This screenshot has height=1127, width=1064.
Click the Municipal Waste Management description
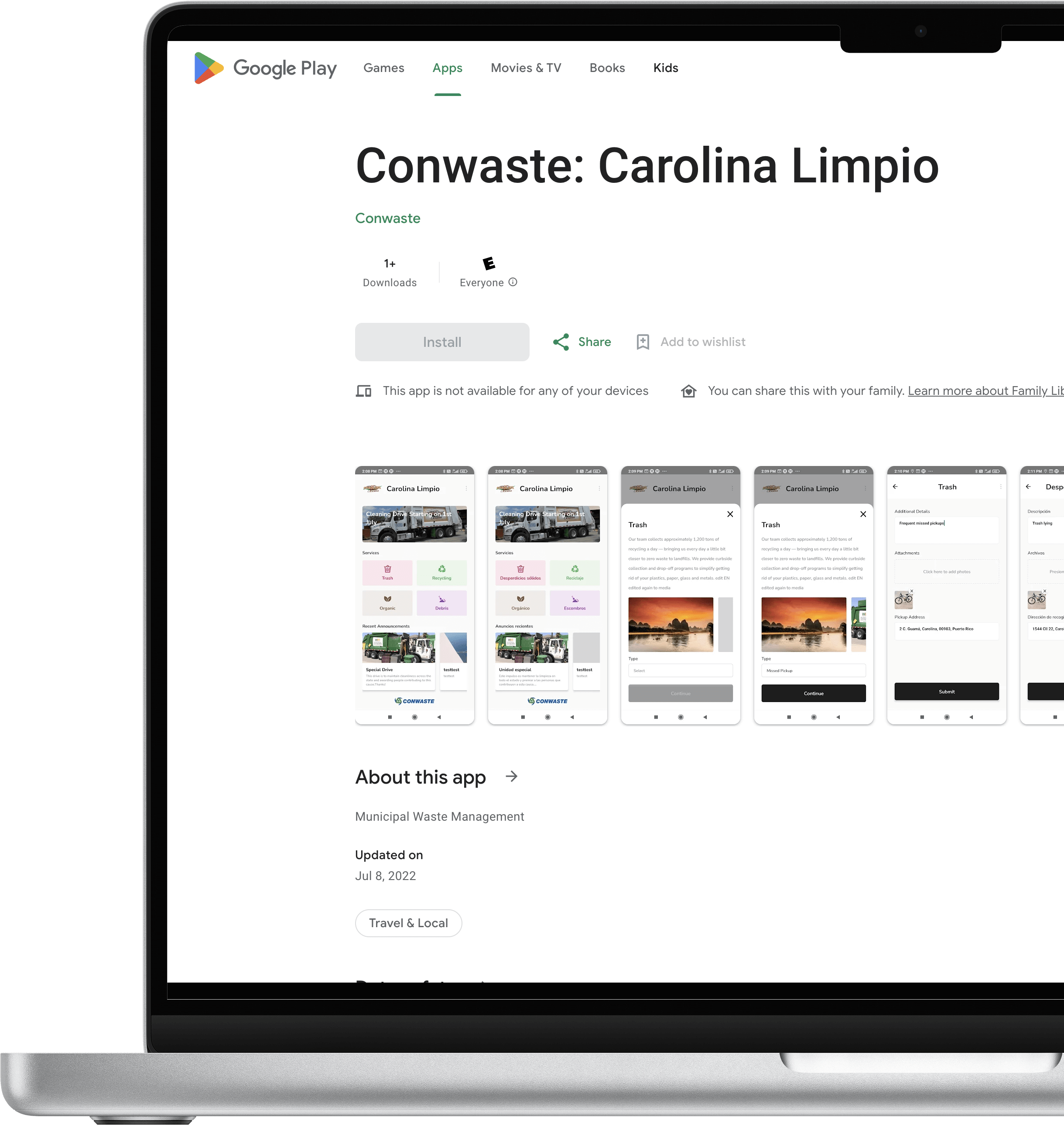[440, 817]
